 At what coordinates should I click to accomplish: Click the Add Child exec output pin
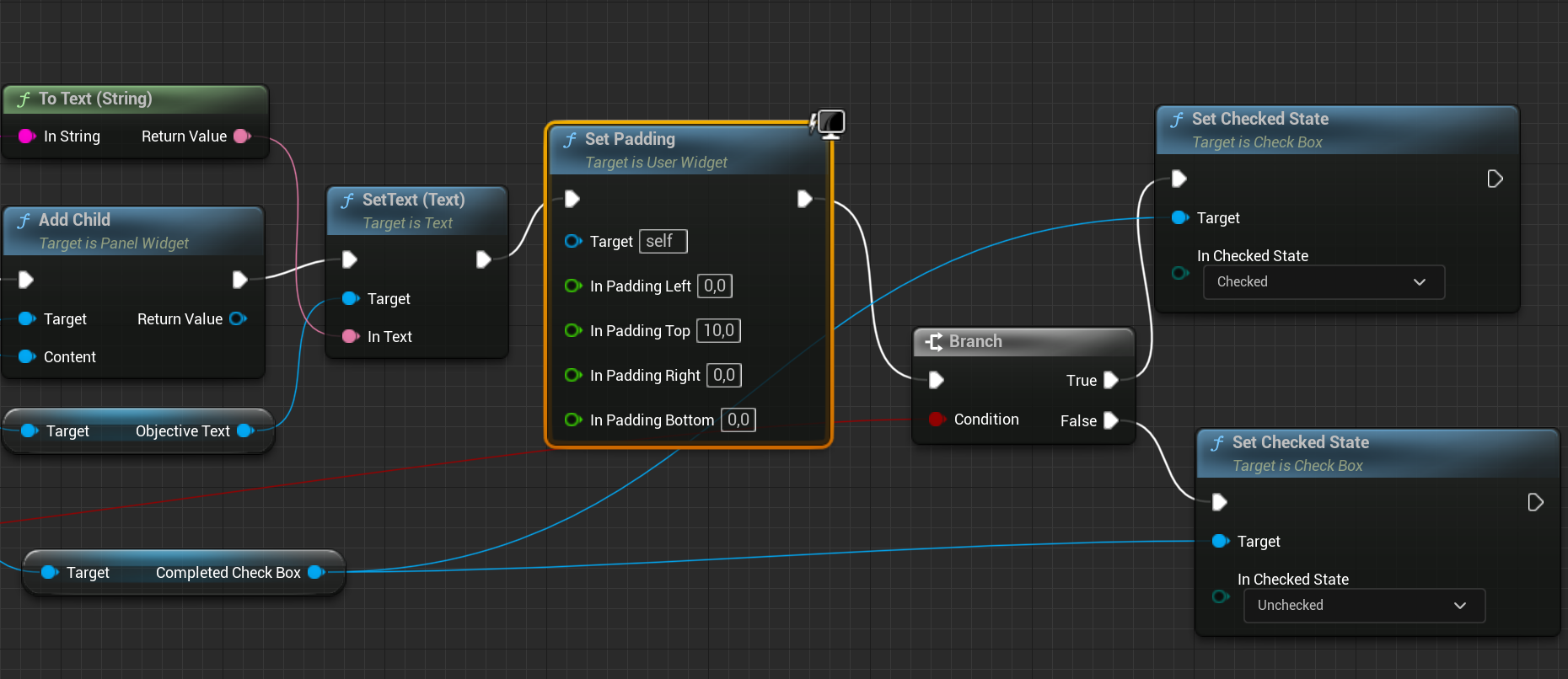coord(240,280)
